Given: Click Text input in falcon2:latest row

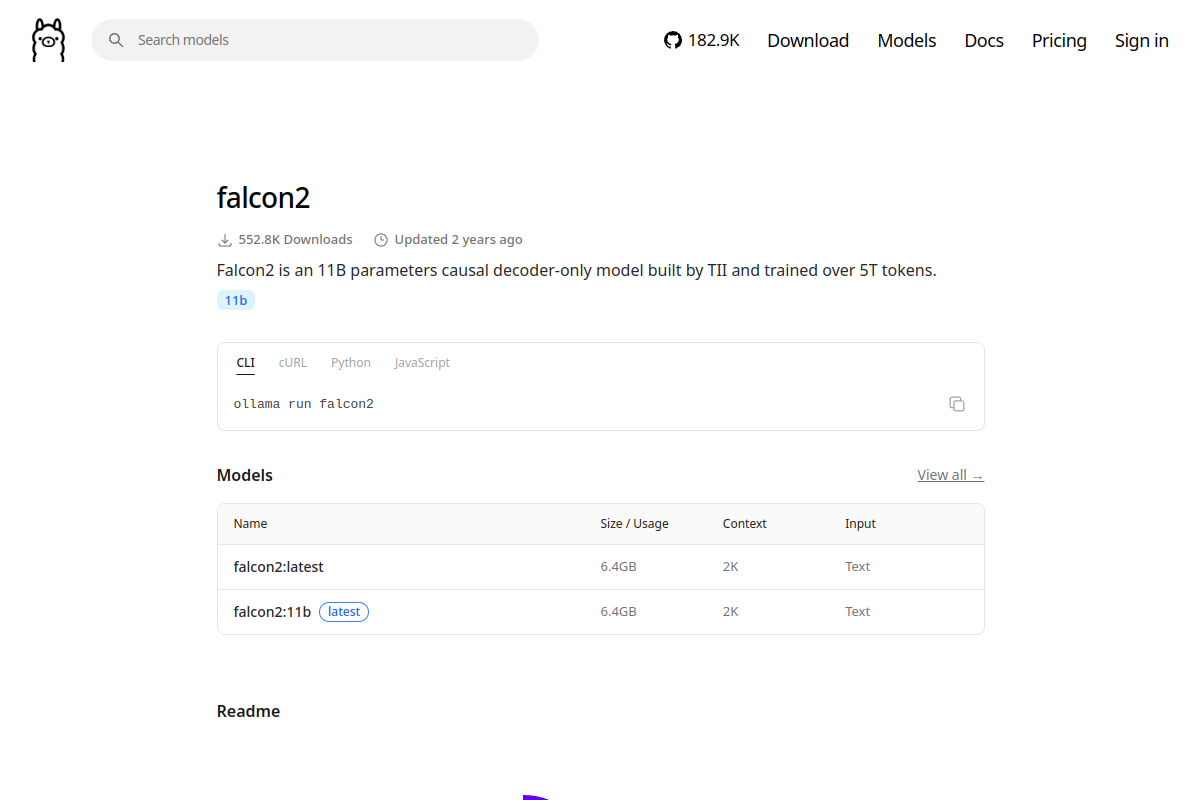Looking at the screenshot, I should coord(858,567).
